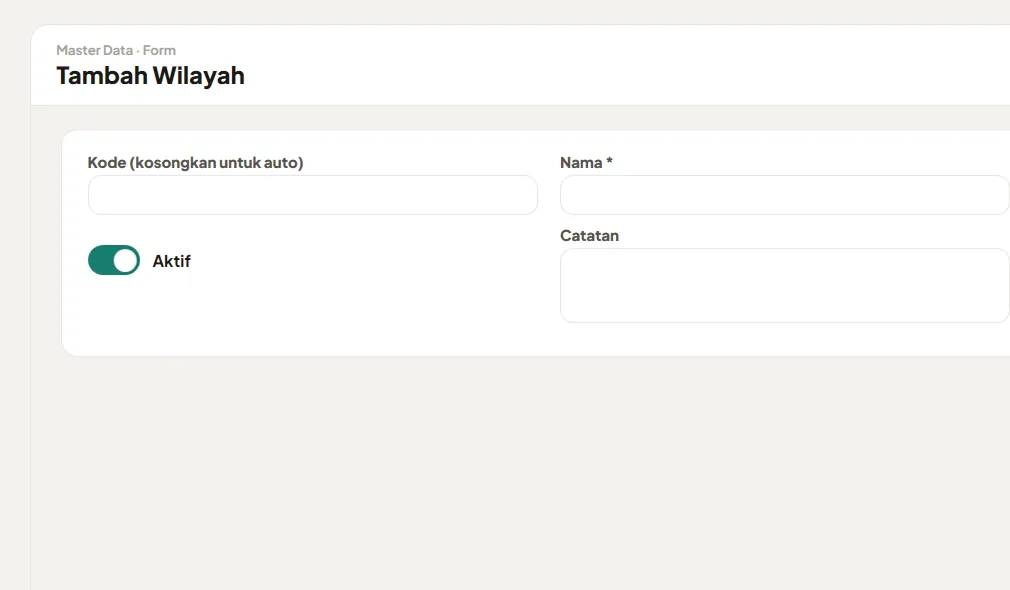Place cursor in the Catatan textarea
The image size is (1010, 590).
(785, 285)
